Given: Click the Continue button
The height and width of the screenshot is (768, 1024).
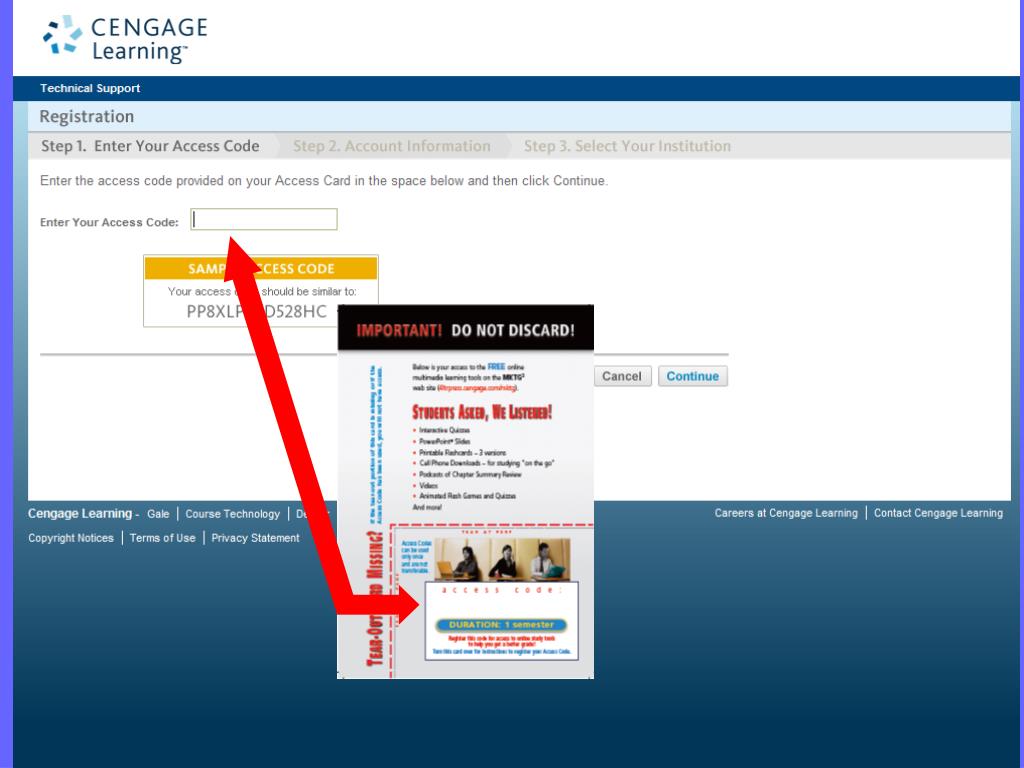Looking at the screenshot, I should pos(692,376).
